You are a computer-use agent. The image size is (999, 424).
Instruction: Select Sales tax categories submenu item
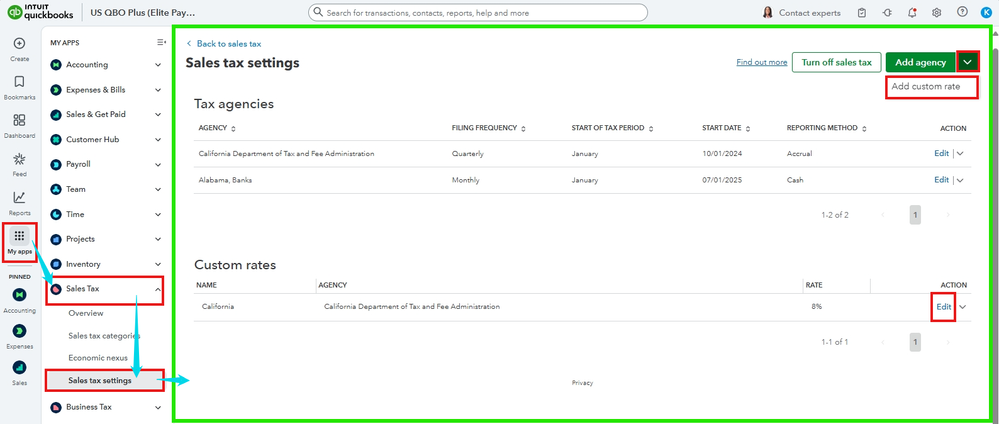[x=104, y=336]
